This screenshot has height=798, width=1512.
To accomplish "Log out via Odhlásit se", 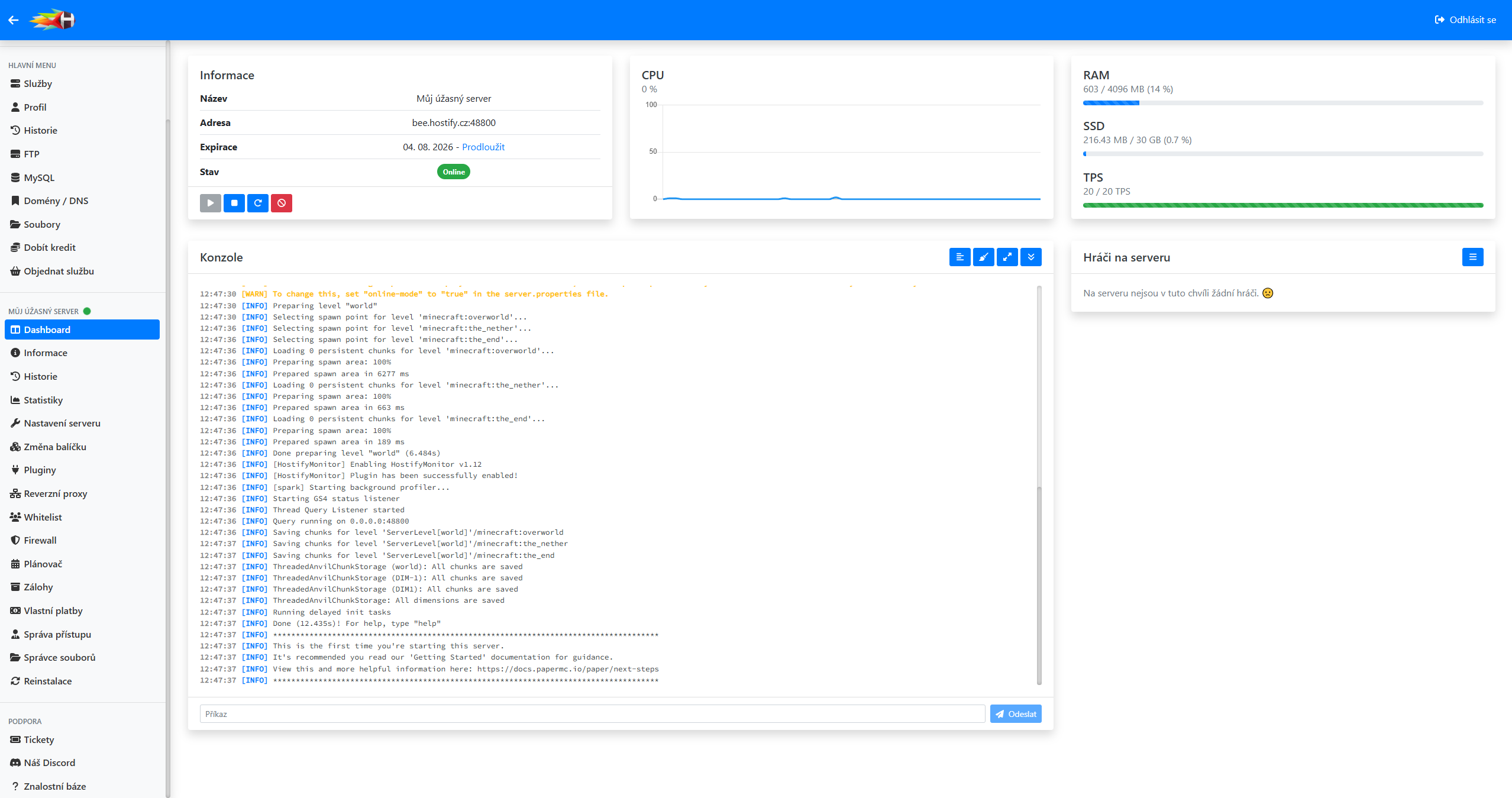I will (1465, 20).
